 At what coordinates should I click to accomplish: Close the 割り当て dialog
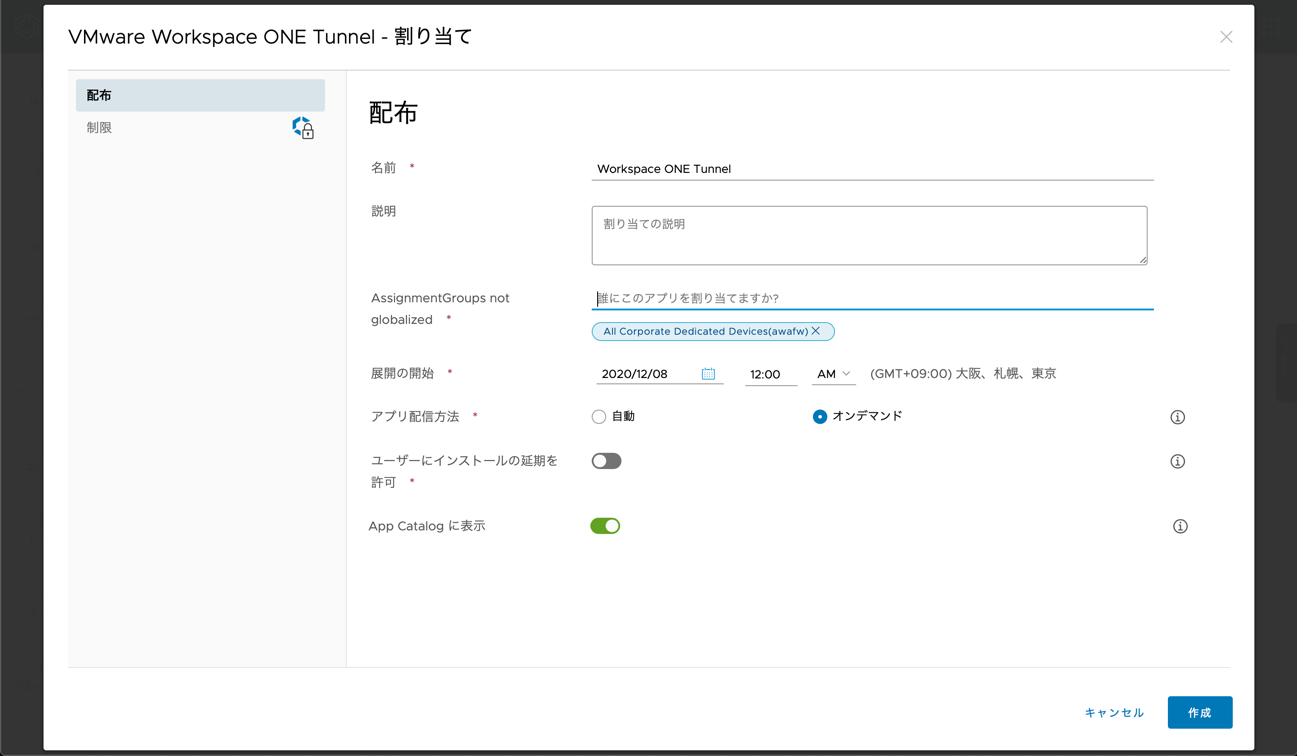tap(1226, 37)
